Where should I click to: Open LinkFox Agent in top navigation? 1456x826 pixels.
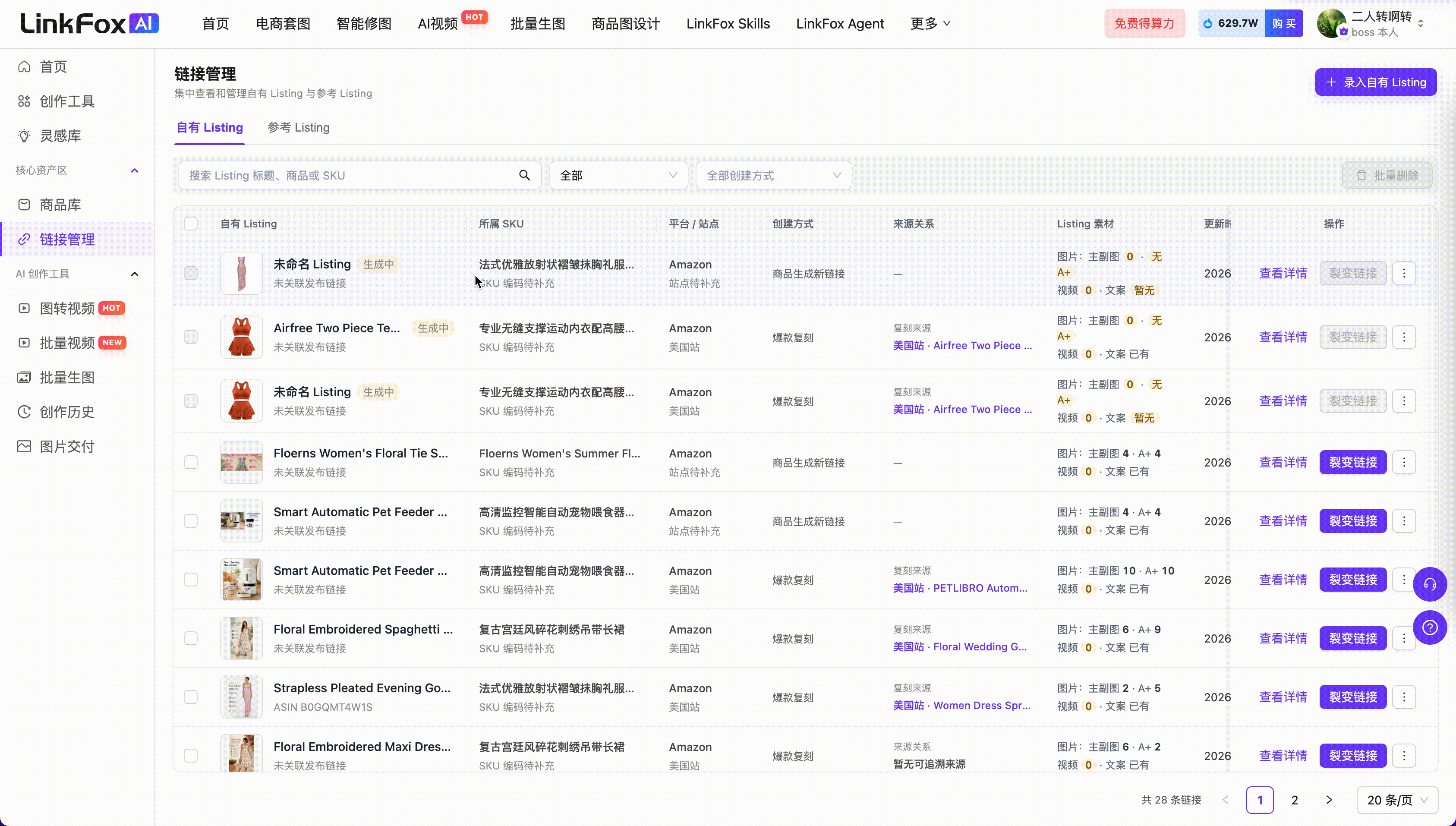click(x=840, y=23)
